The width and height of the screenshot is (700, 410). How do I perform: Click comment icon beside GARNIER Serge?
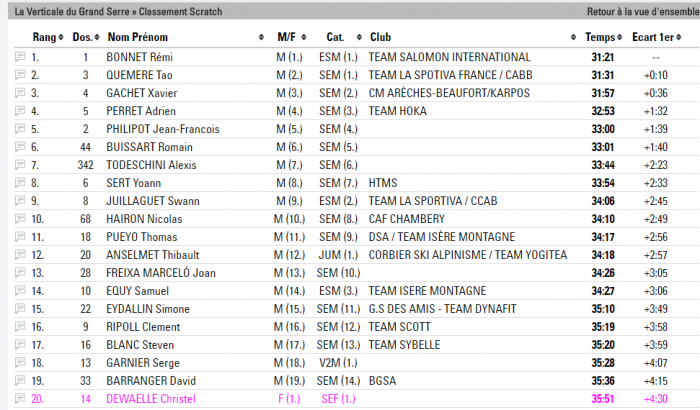[20, 362]
